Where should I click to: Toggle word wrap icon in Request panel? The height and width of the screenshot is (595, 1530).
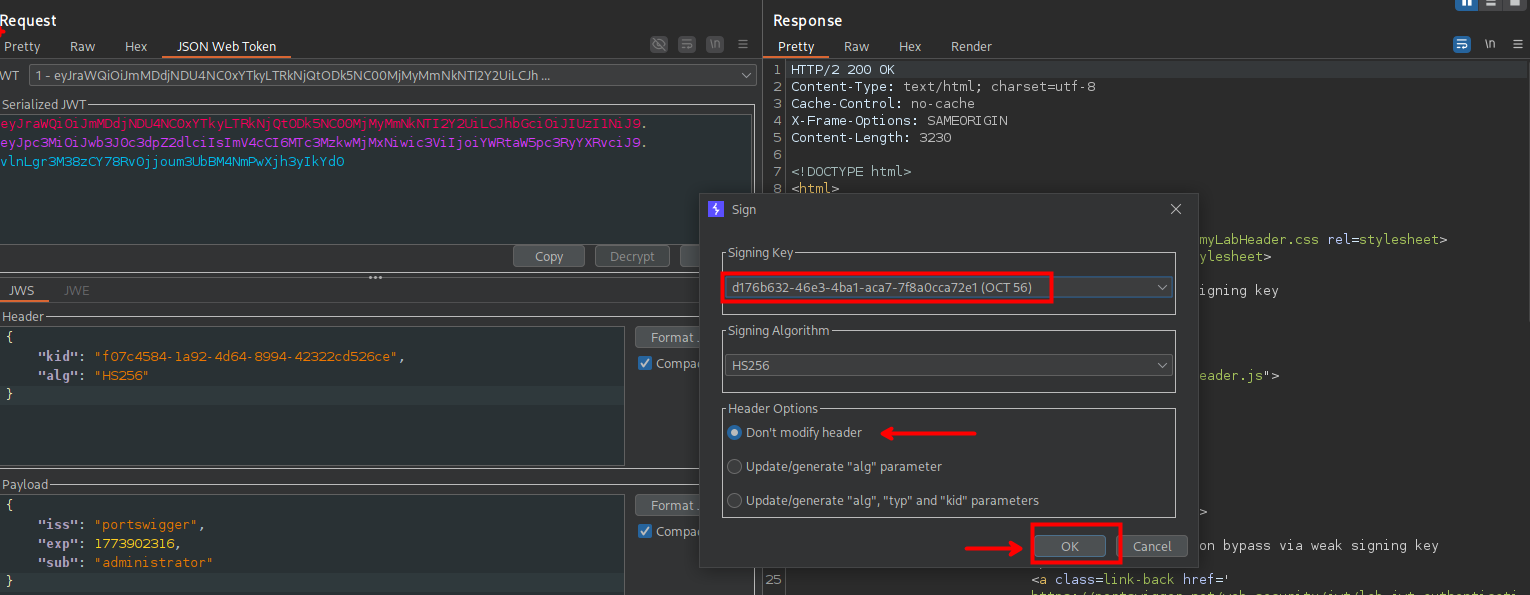coord(686,45)
